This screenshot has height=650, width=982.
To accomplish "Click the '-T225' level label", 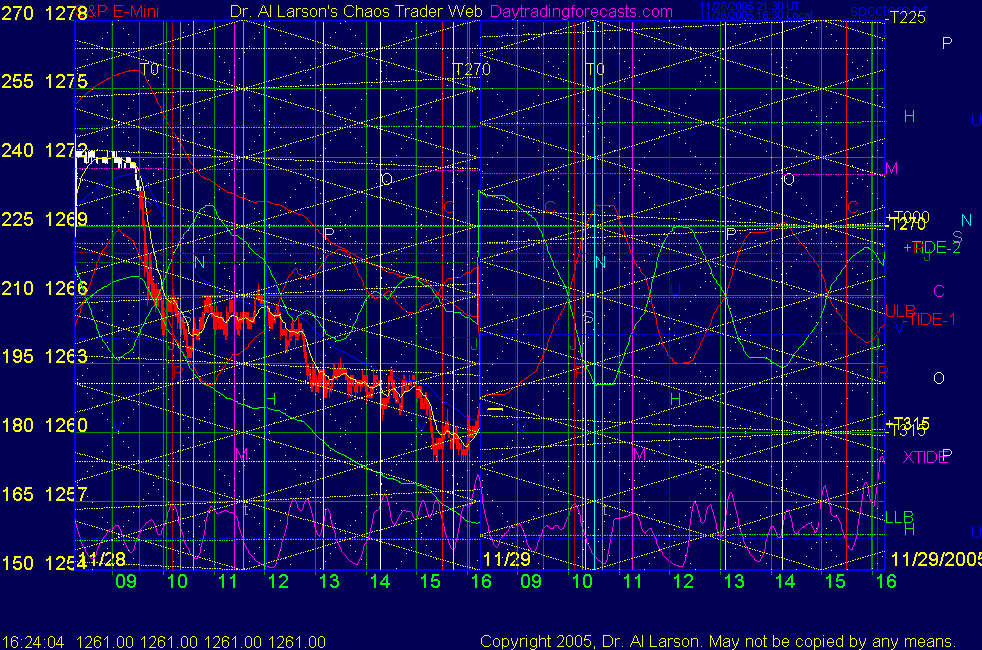I will pos(905,18).
